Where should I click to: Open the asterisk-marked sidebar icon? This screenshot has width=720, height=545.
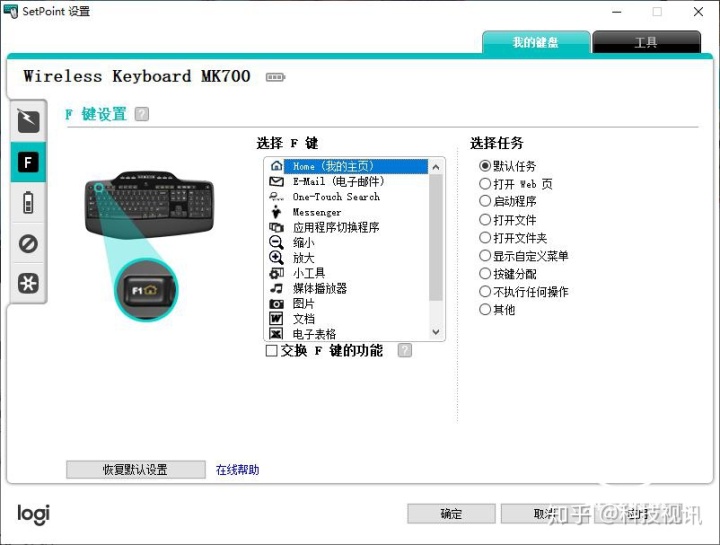28,283
